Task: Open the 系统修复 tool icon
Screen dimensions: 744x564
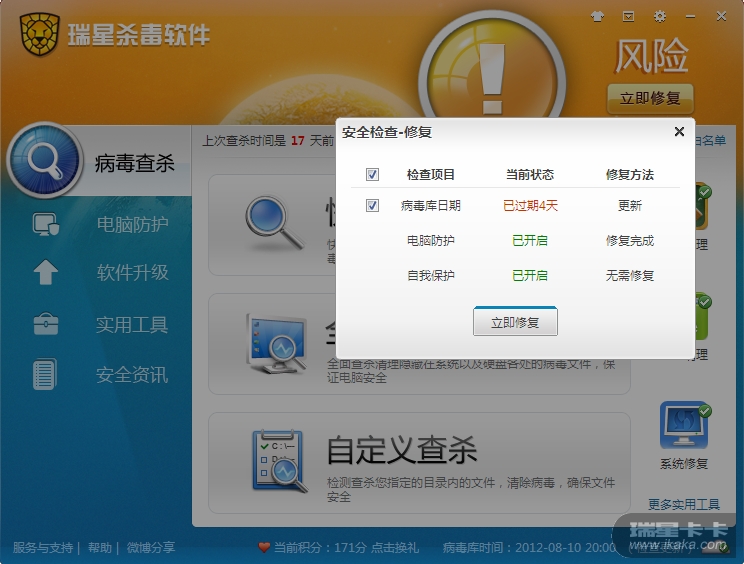Action: tap(684, 426)
